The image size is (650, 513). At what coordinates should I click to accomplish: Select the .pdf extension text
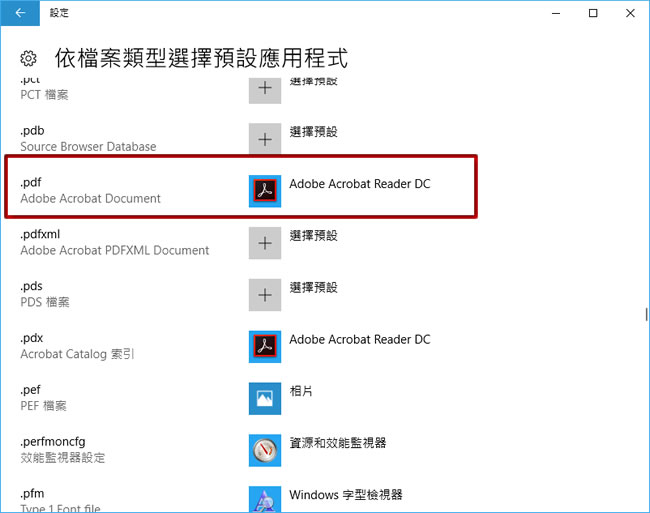tap(31, 182)
